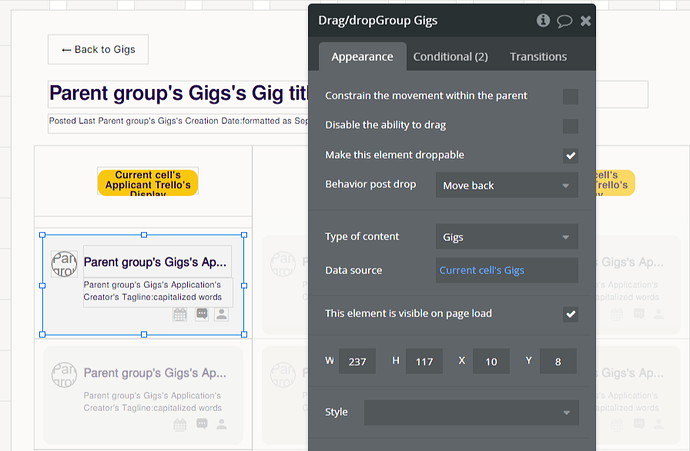Edit Current cell's Gigs data source
The height and width of the screenshot is (451, 690).
click(506, 270)
